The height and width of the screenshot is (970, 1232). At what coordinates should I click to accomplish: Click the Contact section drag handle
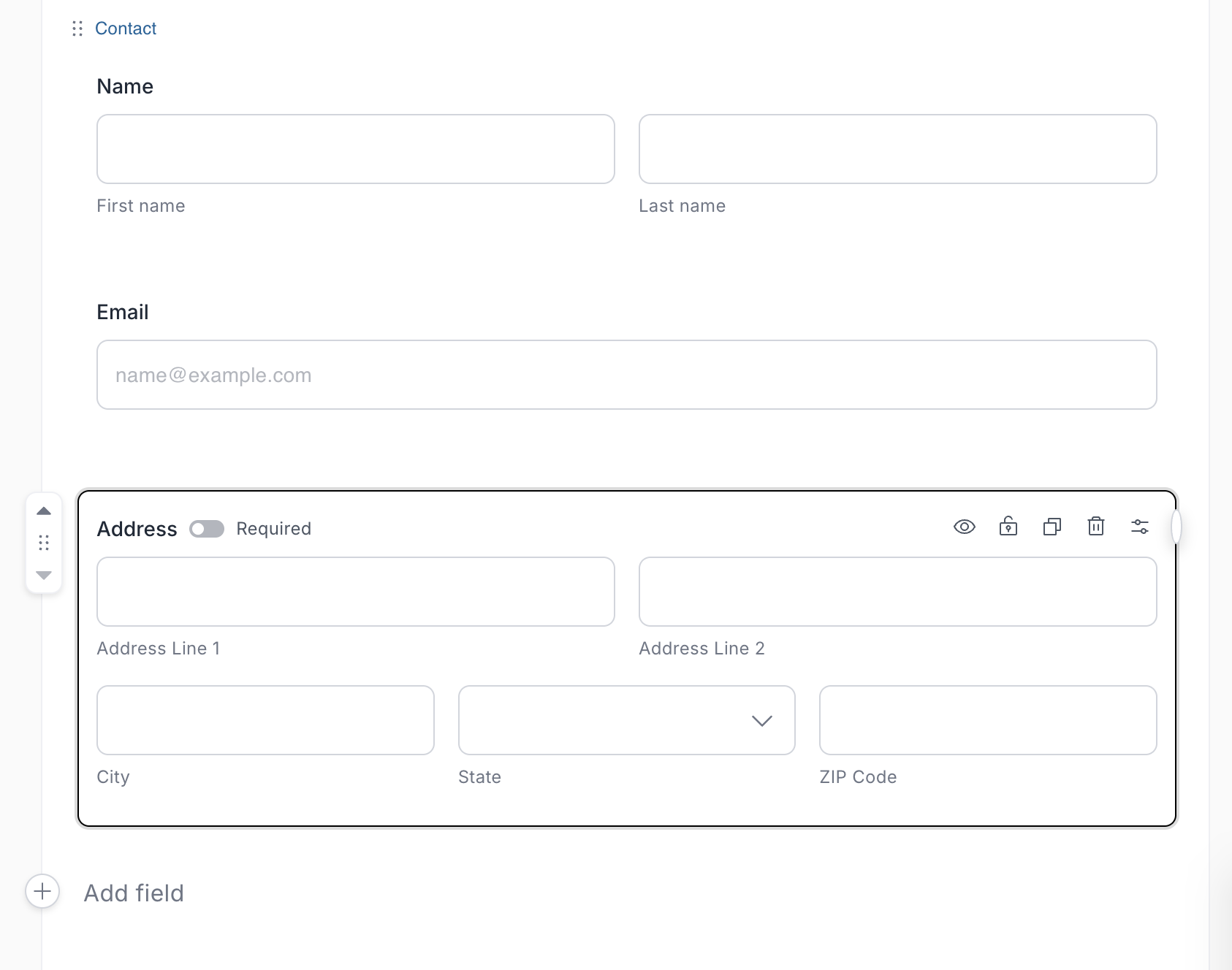click(x=77, y=28)
